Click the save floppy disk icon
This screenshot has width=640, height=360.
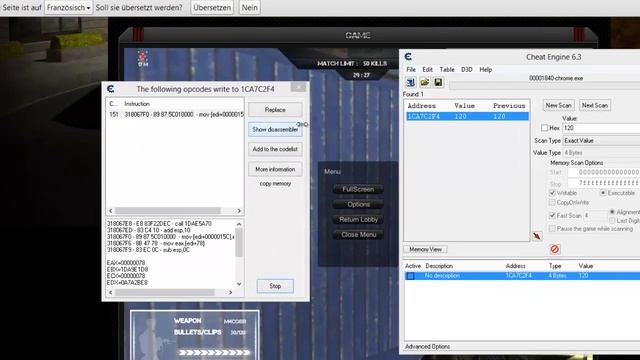(x=438, y=82)
